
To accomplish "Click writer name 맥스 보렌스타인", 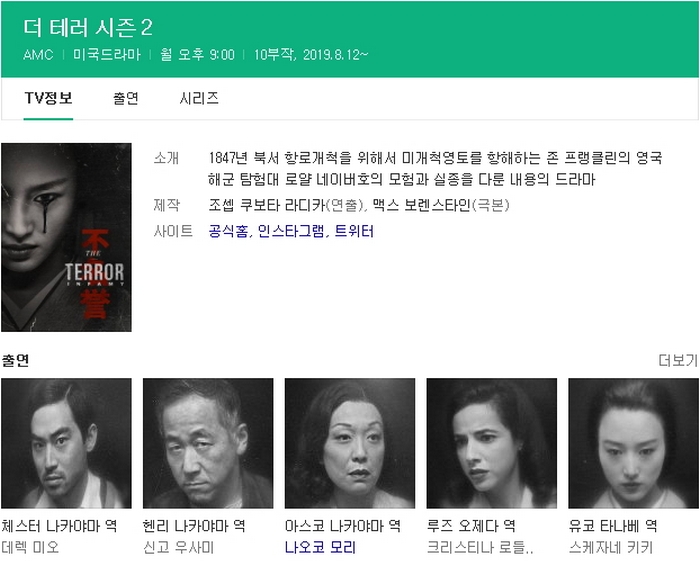I will tap(422, 205).
